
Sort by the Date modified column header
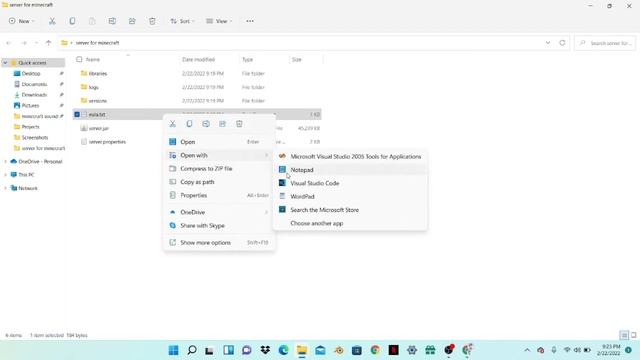coord(198,60)
